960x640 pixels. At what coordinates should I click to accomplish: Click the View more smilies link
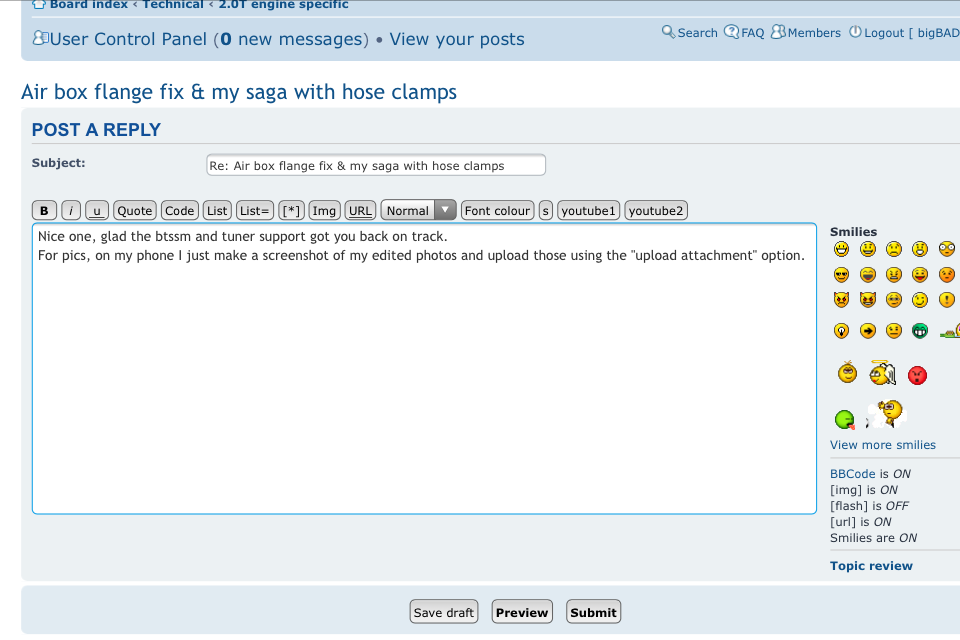pos(883,445)
